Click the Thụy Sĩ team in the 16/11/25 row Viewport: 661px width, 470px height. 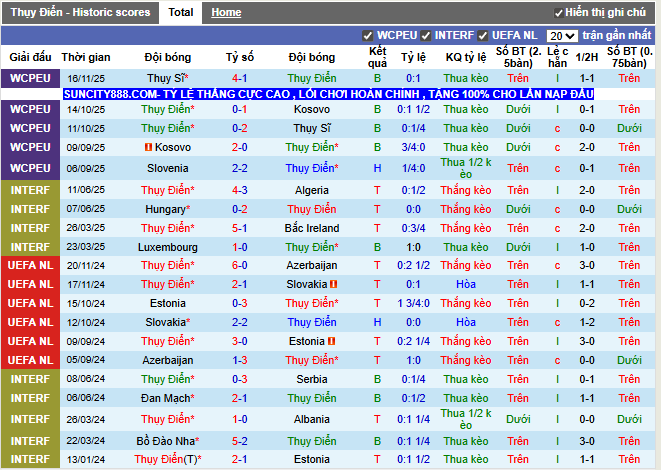click(x=167, y=78)
